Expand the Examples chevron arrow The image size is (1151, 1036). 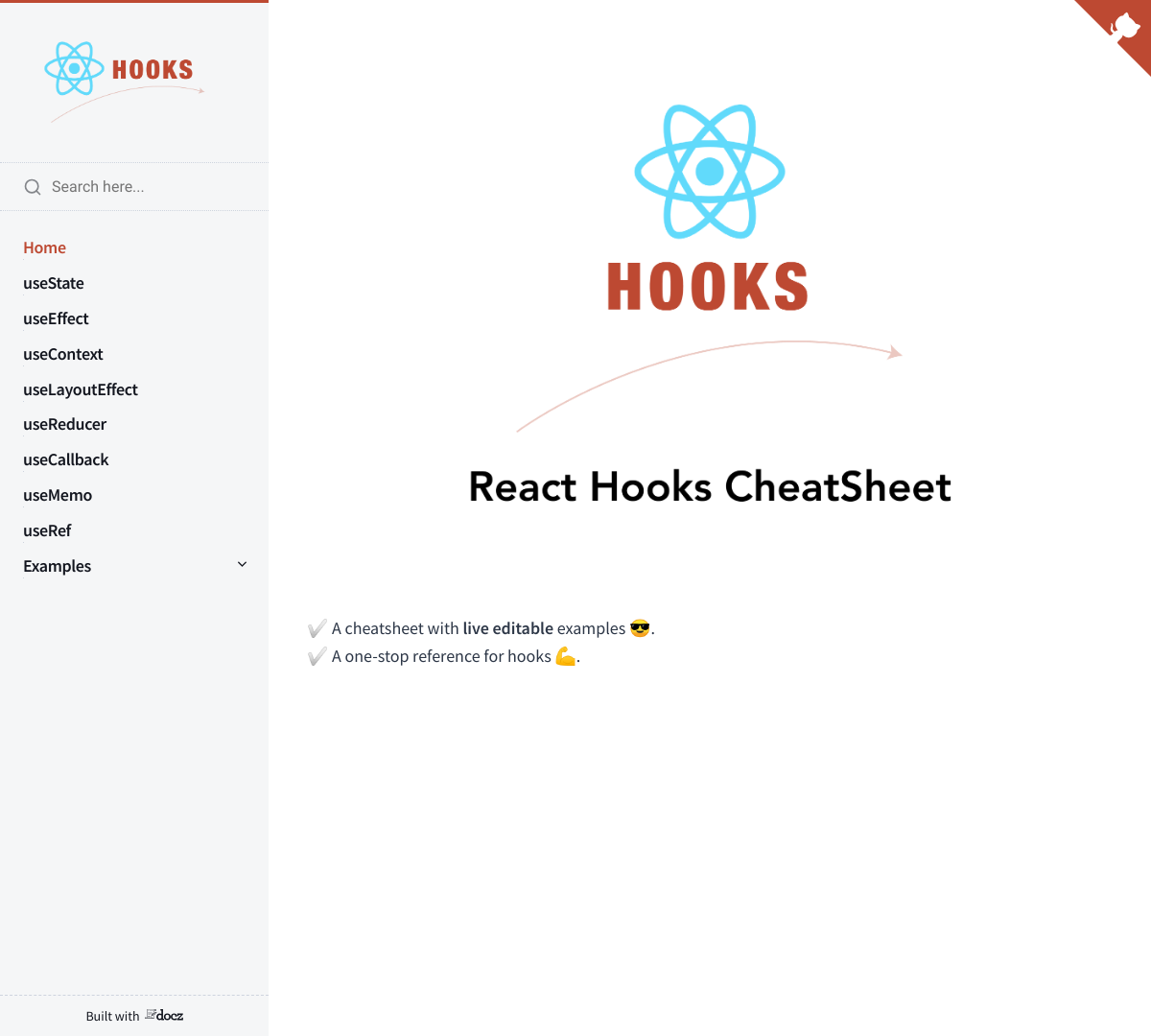tap(242, 565)
